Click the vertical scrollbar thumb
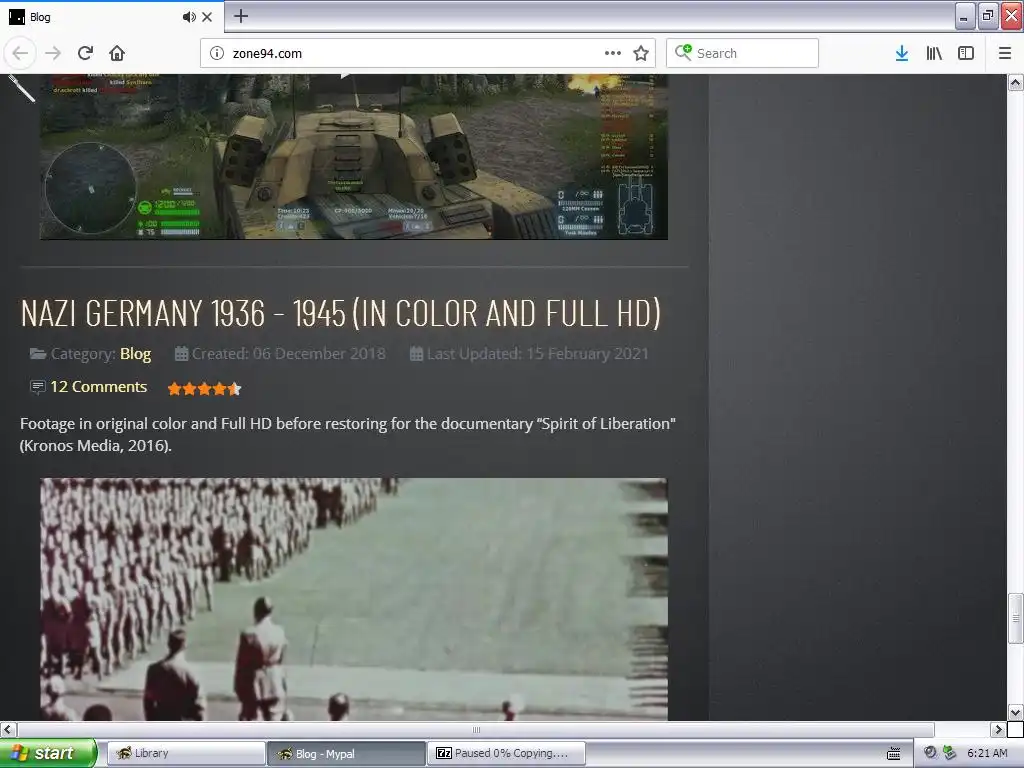The image size is (1024, 768). coord(1015,618)
